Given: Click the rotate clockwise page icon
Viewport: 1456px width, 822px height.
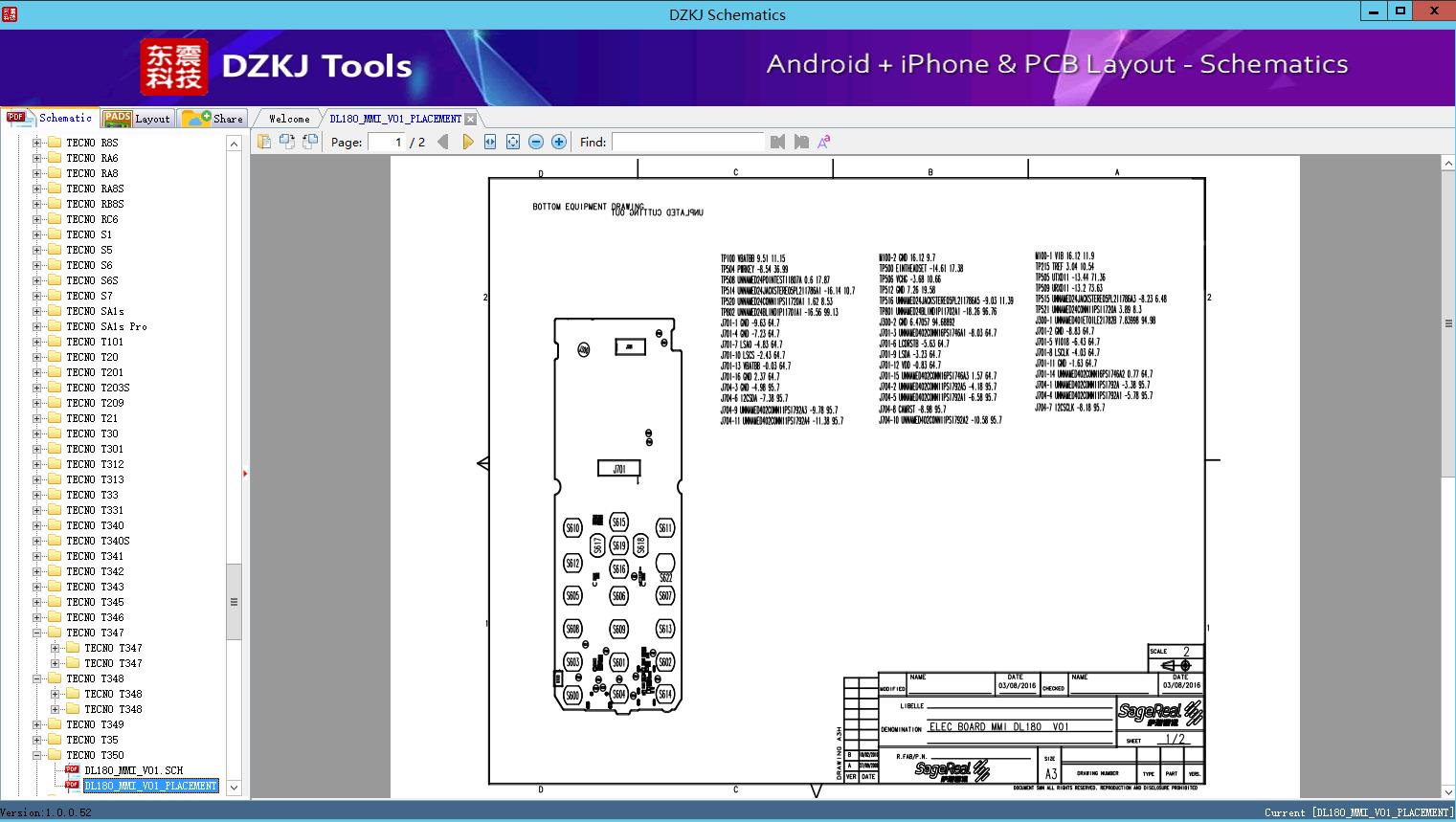Looking at the screenshot, I should coord(309,142).
